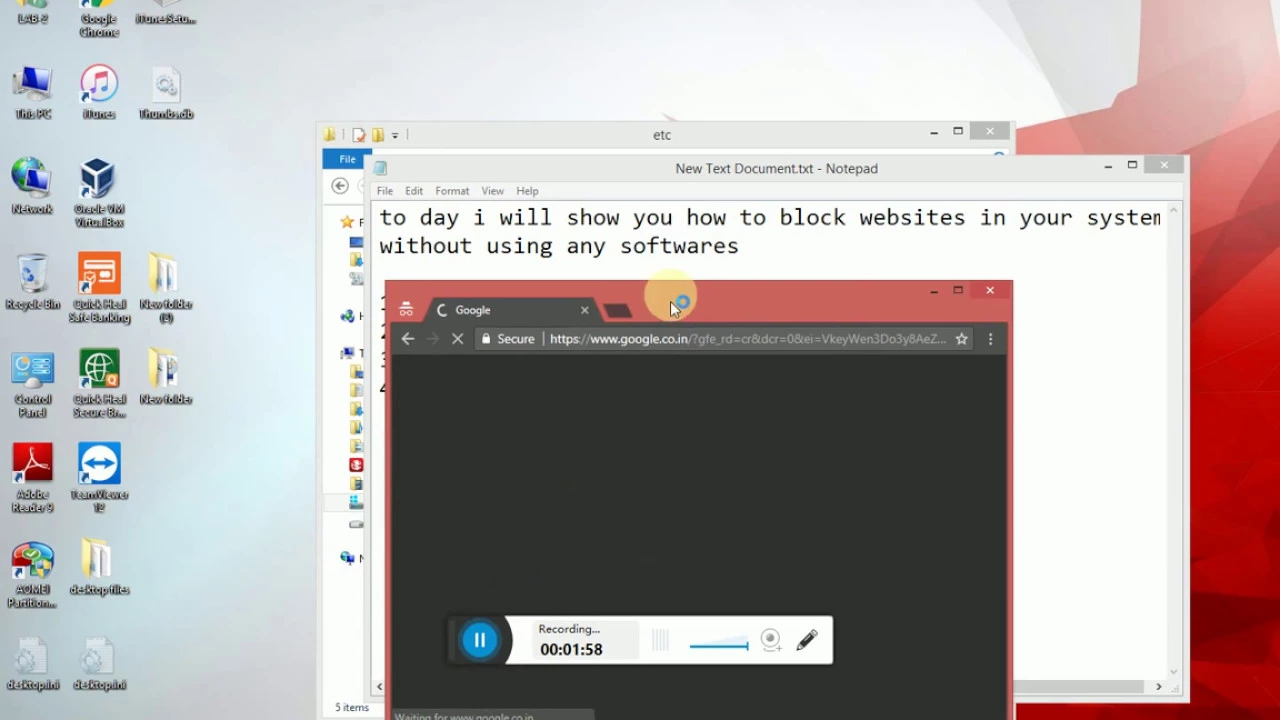Open This PC desktop icon
1280x720 pixels.
tap(32, 93)
